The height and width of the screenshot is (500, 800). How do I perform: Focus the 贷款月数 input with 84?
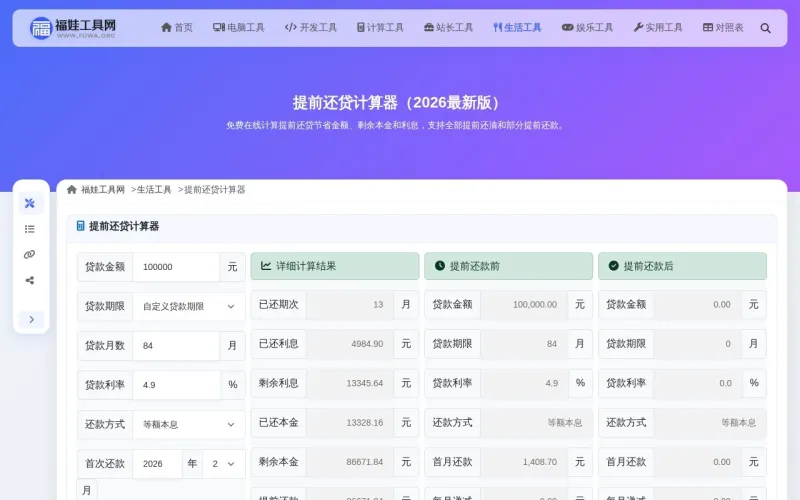coord(176,345)
